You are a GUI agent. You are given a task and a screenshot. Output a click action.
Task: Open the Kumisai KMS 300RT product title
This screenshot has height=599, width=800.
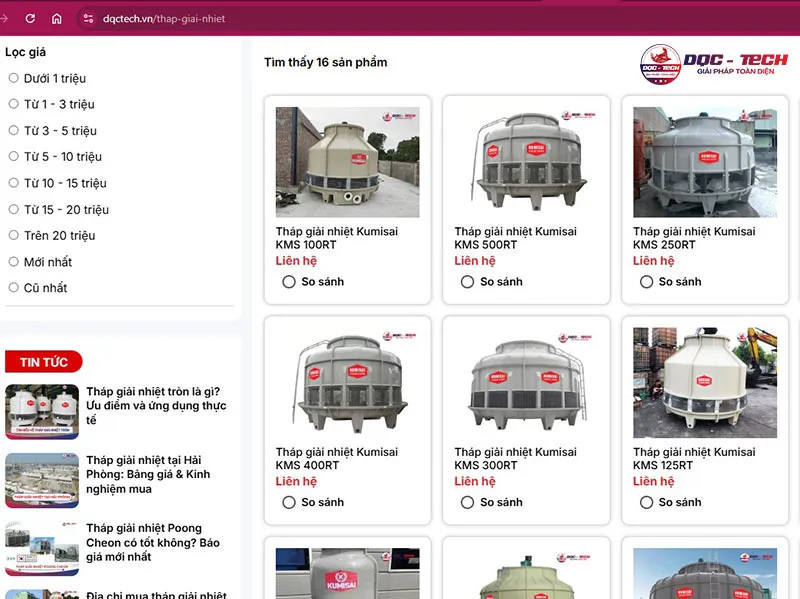click(x=515, y=458)
